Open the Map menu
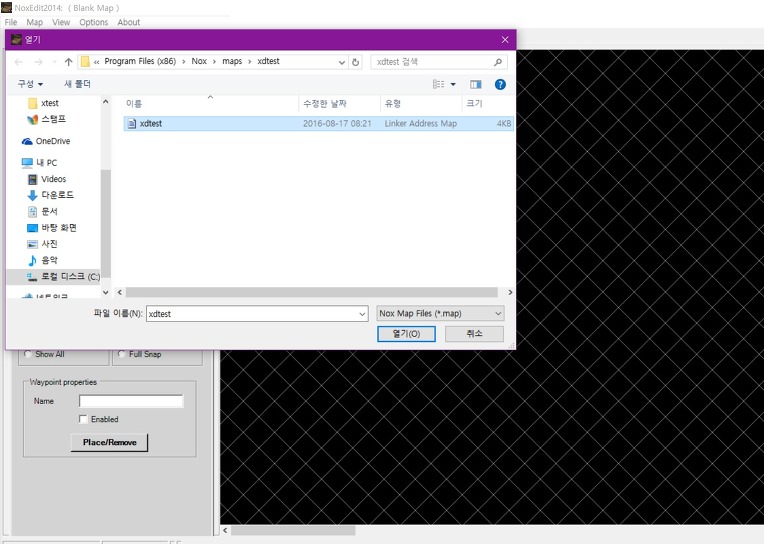The image size is (764, 544). pyautogui.click(x=35, y=22)
